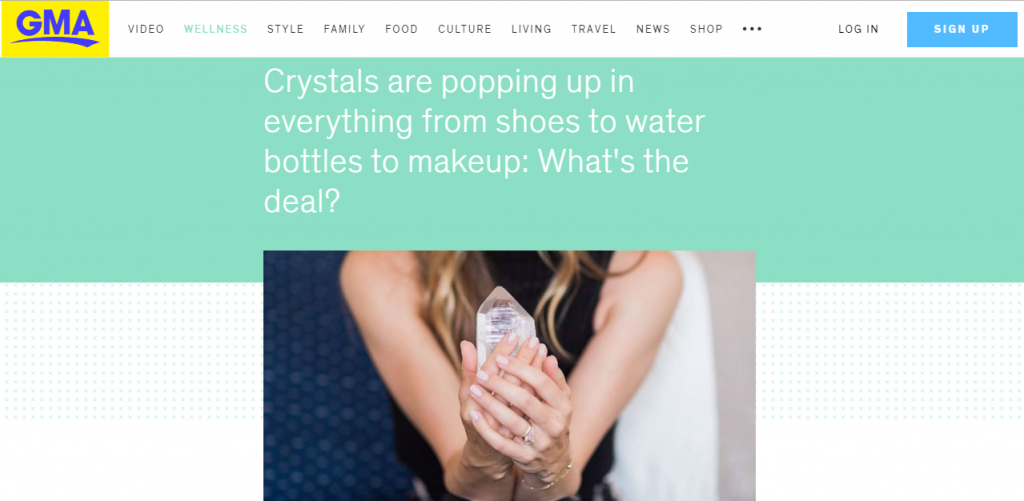Open the three-dot more menu
This screenshot has height=501, width=1024.
(x=752, y=29)
